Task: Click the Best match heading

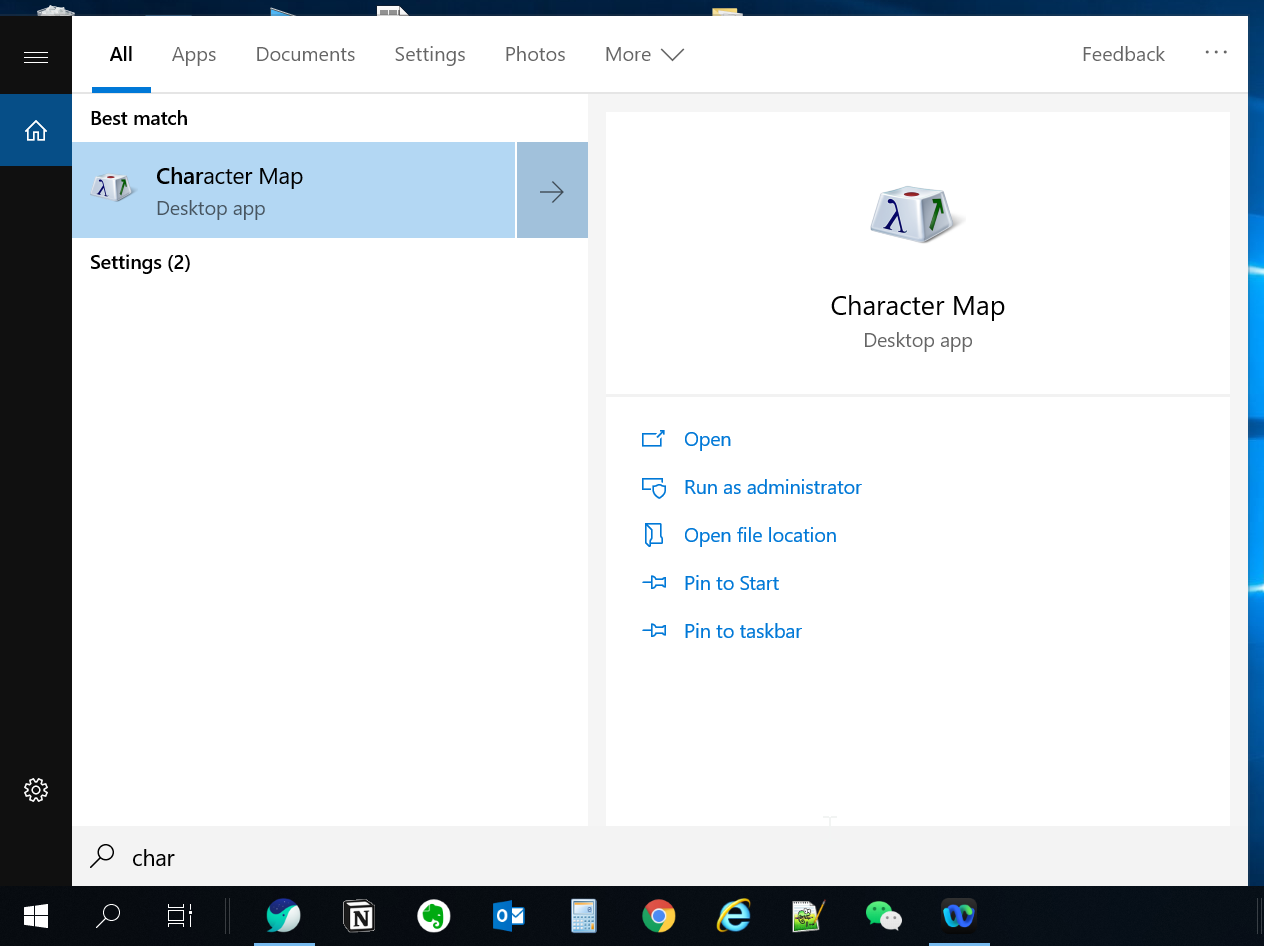Action: (139, 118)
